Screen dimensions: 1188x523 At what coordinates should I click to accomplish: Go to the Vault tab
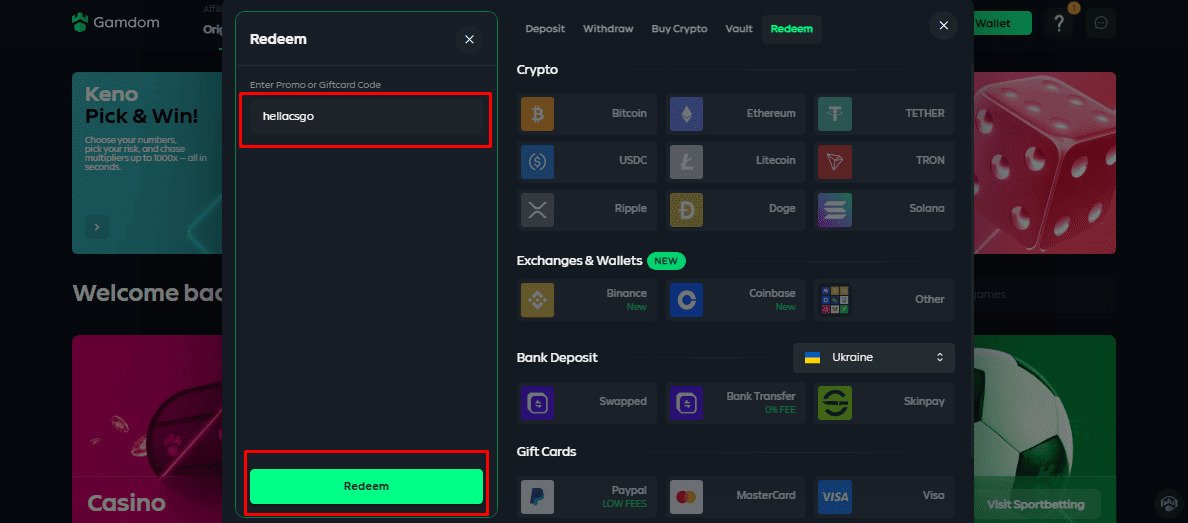[x=738, y=29]
